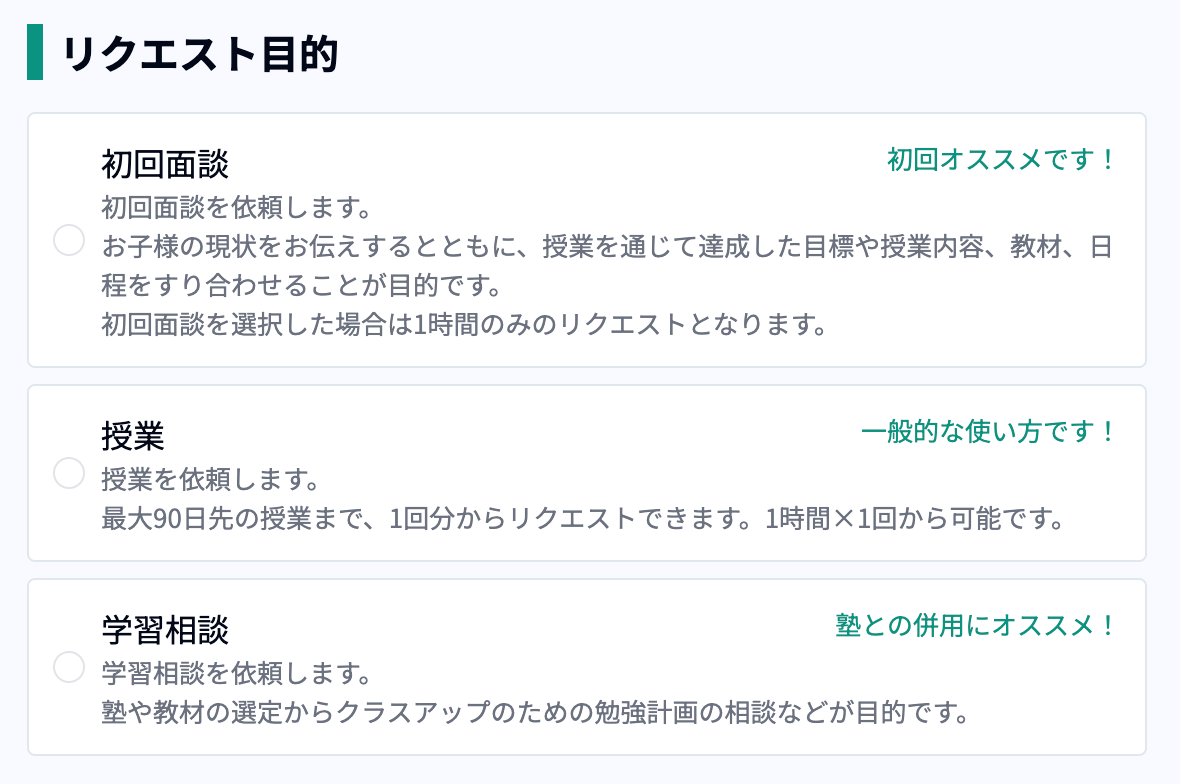The height and width of the screenshot is (784, 1180).
Task: Click the 1時間のみのリクエスト note line
Action: 465,325
